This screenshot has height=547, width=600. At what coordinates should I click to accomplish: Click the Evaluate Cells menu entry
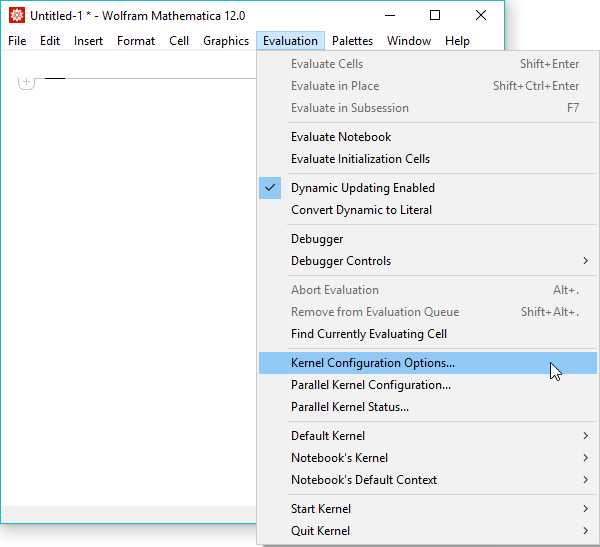tap(428, 64)
